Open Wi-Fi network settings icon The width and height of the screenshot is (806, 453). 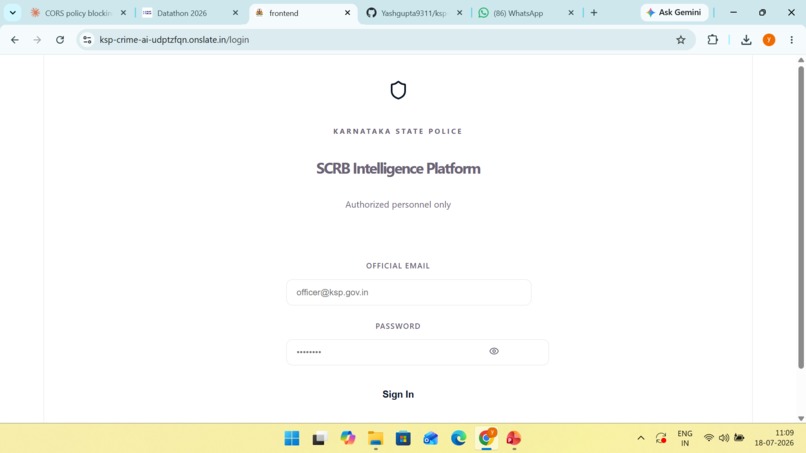709,438
